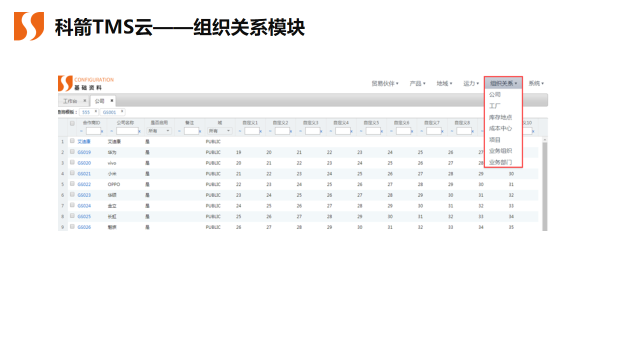
Task: Open filter operator for 备注 column
Action: [179, 131]
